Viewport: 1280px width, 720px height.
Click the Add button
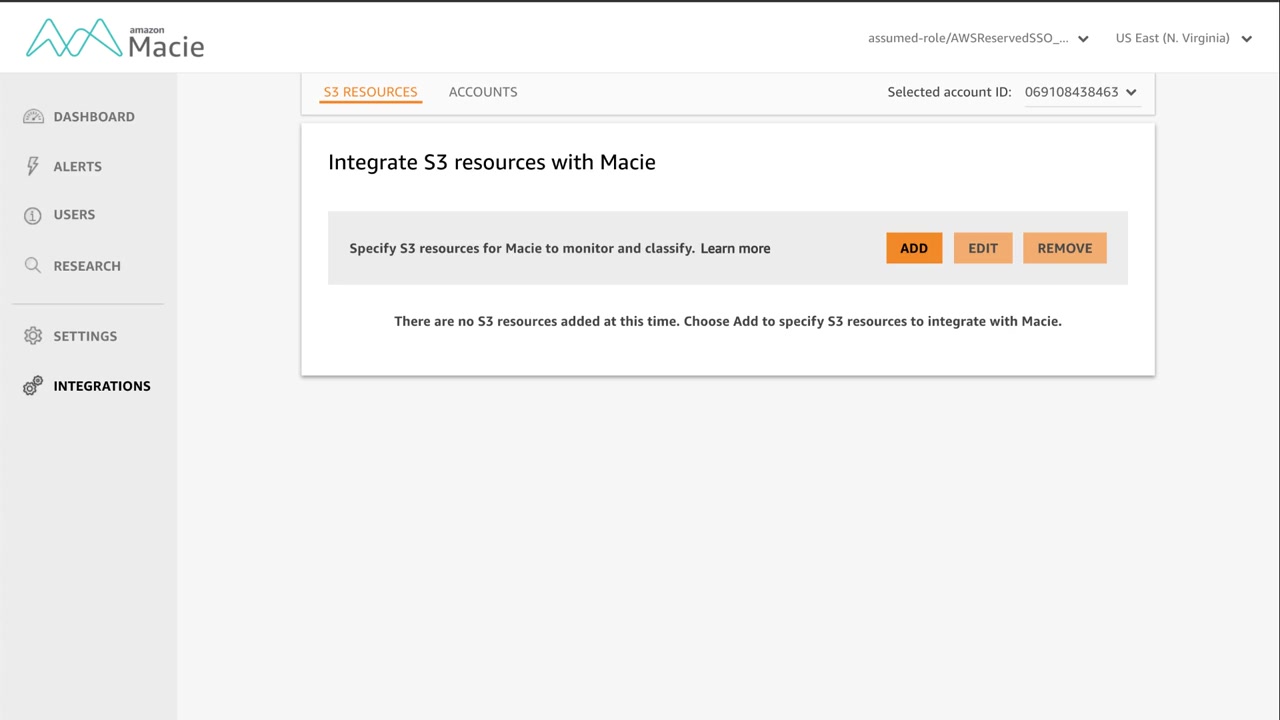(x=914, y=248)
